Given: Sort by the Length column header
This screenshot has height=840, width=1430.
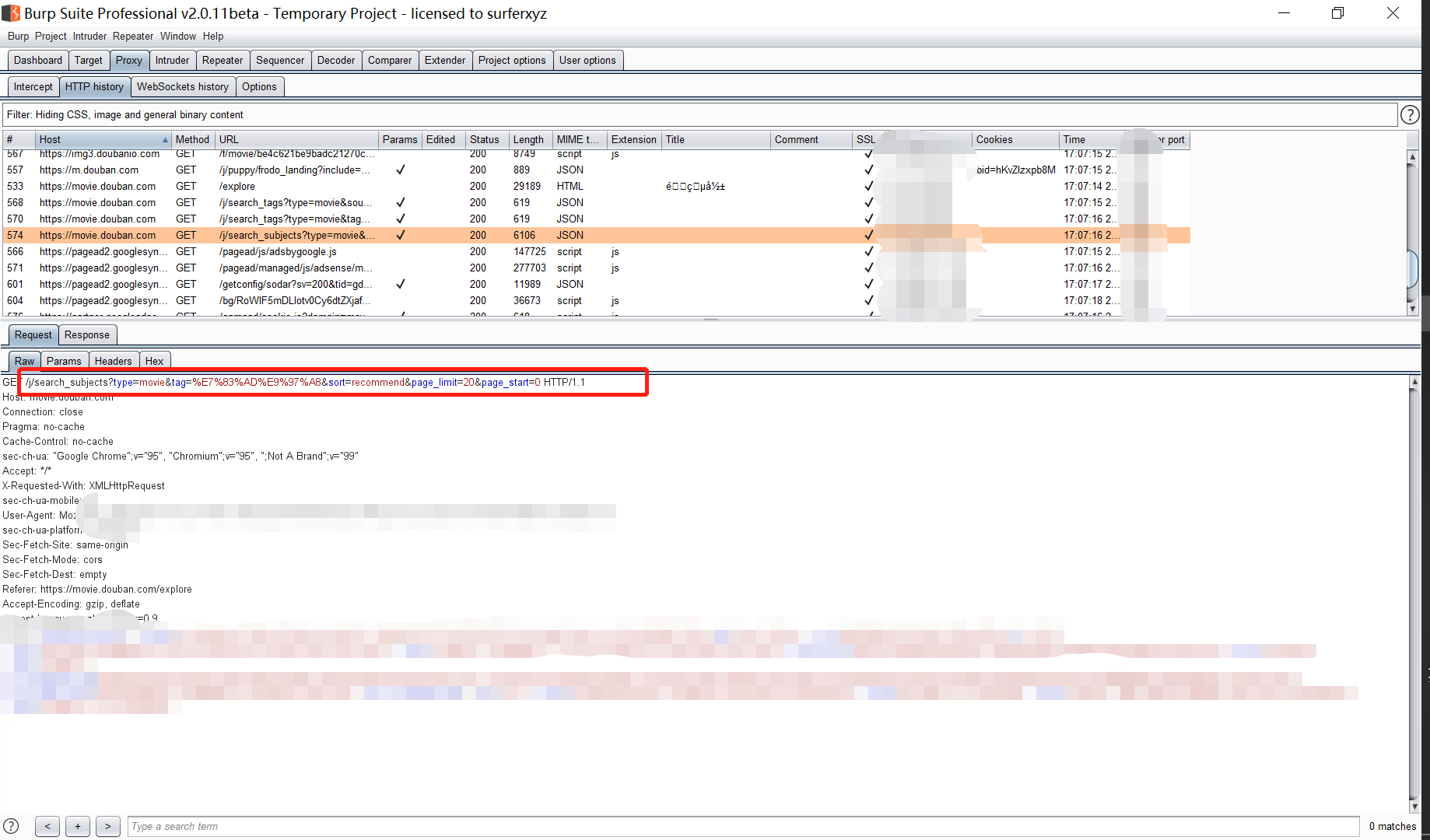Looking at the screenshot, I should point(531,140).
